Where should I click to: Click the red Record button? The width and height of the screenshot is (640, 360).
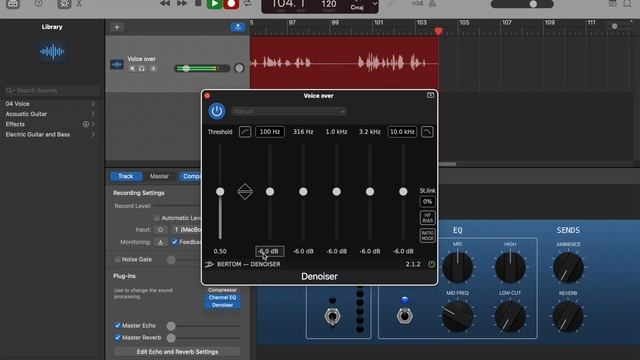tap(231, 4)
